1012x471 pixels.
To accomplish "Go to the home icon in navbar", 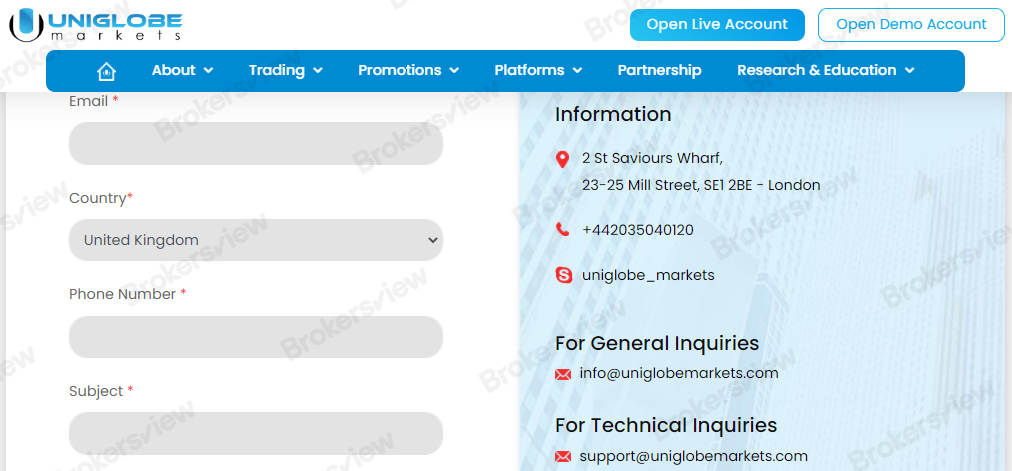I will coord(106,71).
